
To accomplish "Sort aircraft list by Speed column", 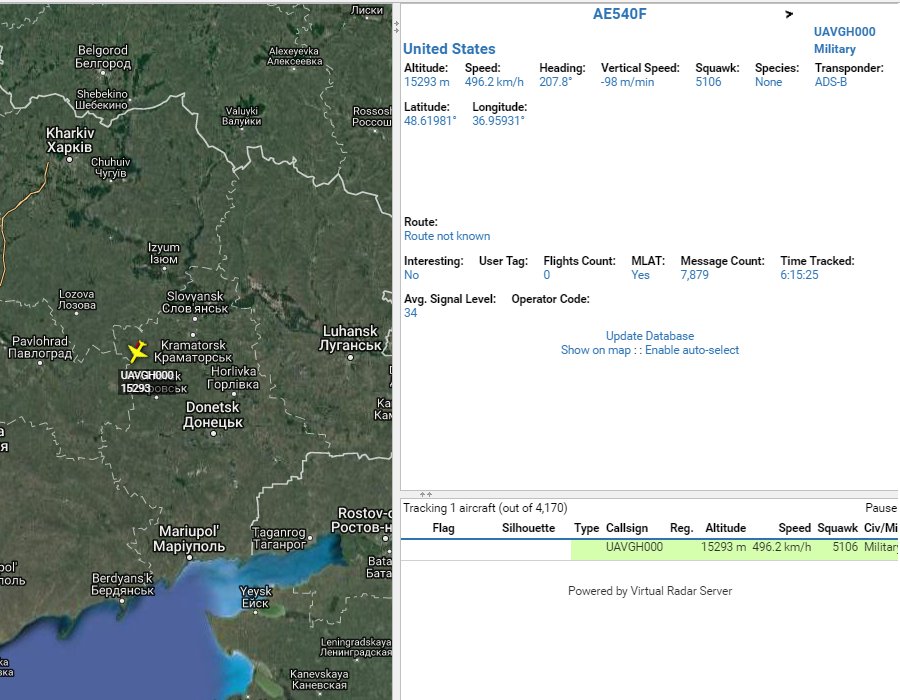I will 794,528.
